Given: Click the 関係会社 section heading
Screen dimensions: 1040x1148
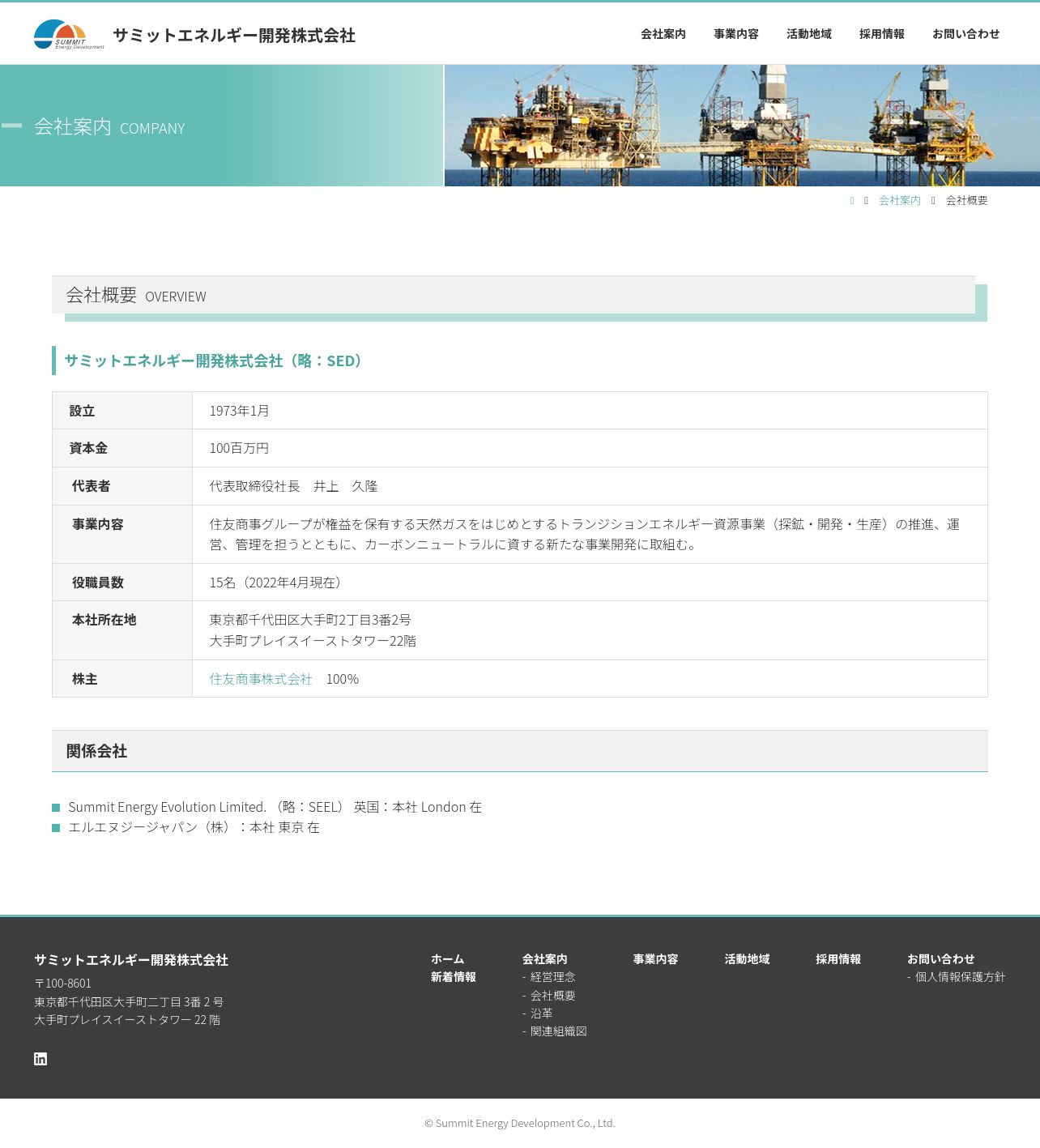Looking at the screenshot, I should pos(520,751).
